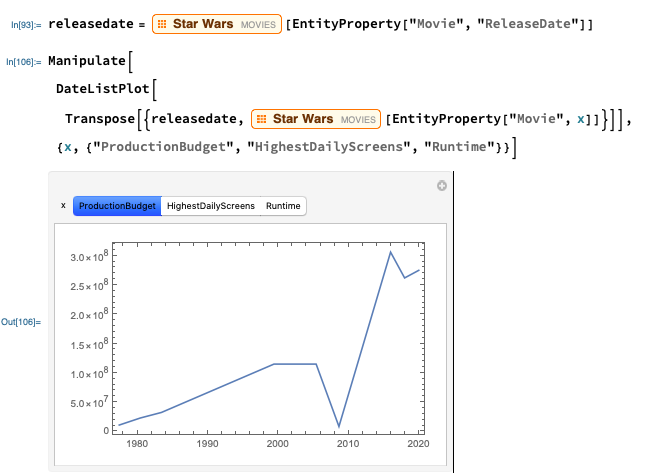
Task: Select the Runtime setter option
Action: 283,206
